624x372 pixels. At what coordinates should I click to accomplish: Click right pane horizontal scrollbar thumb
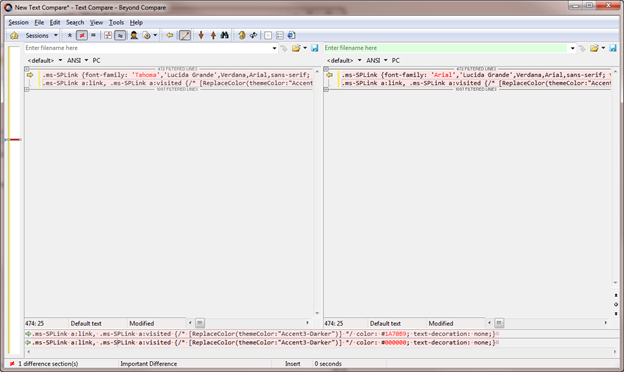pos(499,323)
